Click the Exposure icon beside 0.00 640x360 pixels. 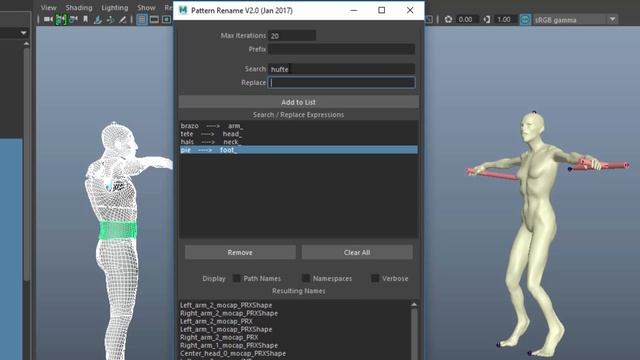tap(449, 20)
